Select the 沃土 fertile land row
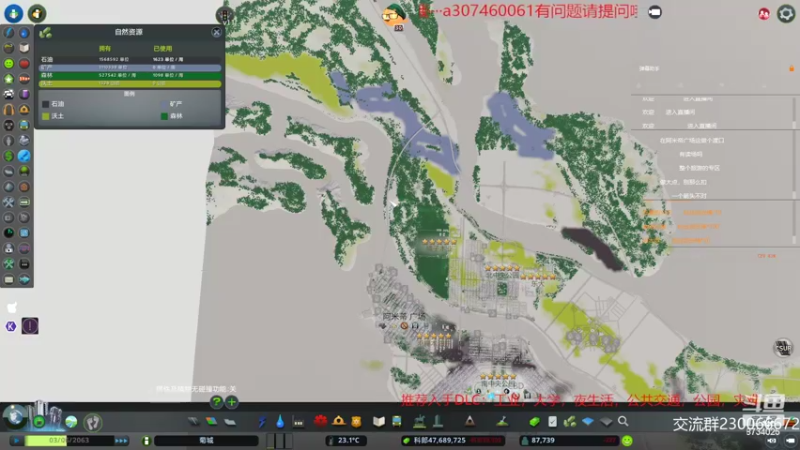800x450 pixels. click(130, 83)
